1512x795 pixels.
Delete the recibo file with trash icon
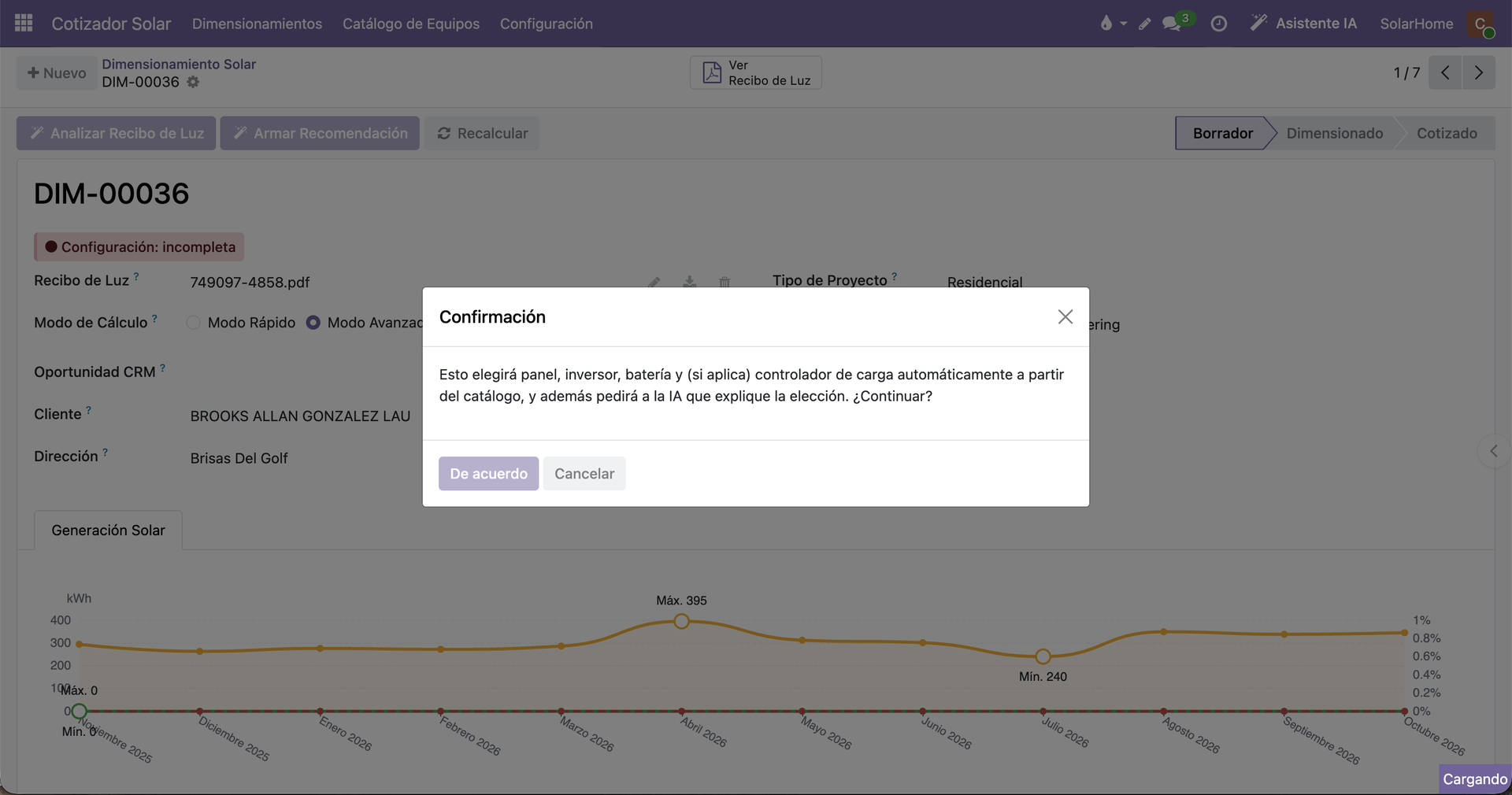click(724, 281)
